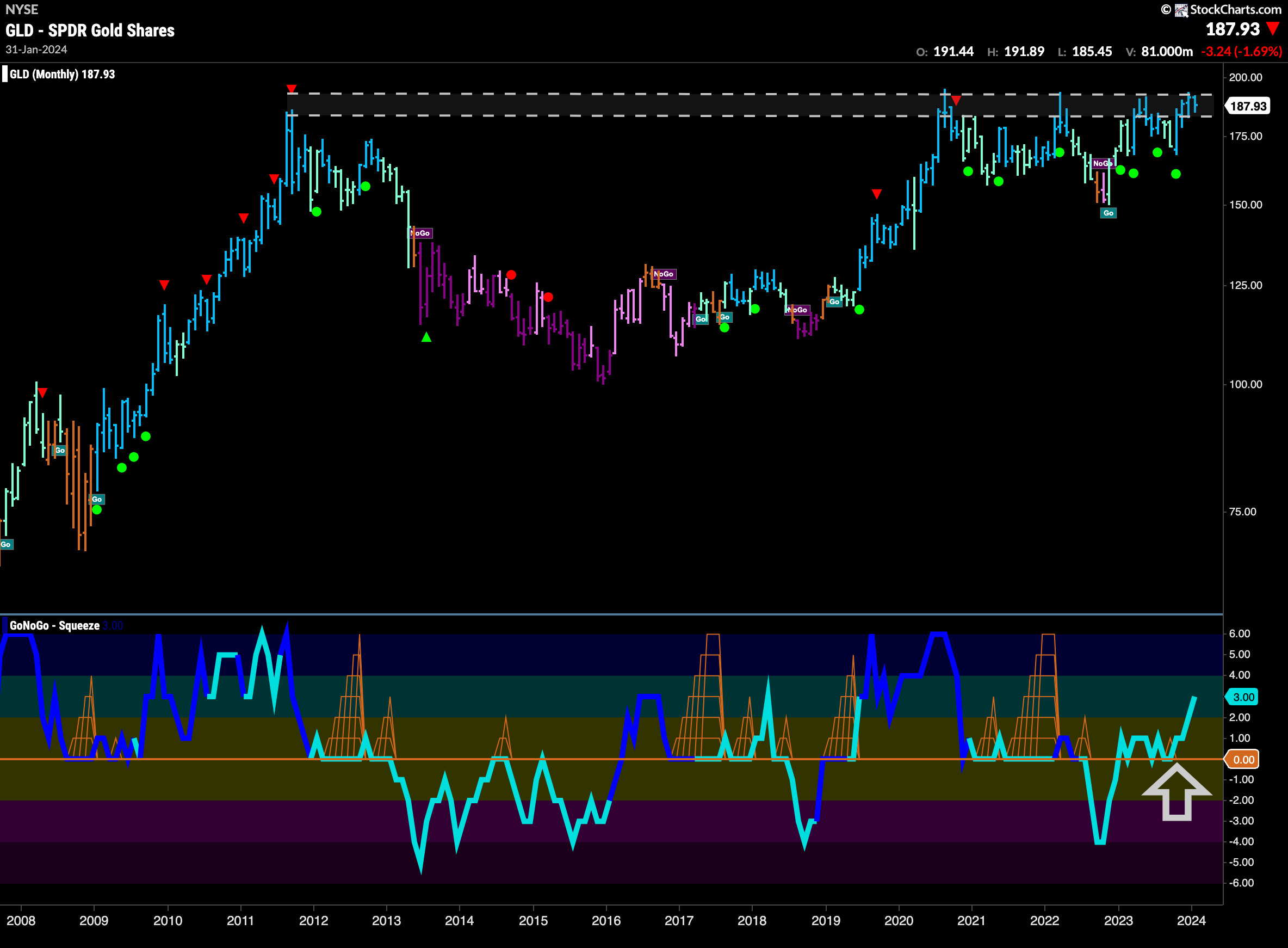Image resolution: width=1288 pixels, height=948 pixels.
Task: Click the 125.00 price axis label
Action: click(1246, 285)
